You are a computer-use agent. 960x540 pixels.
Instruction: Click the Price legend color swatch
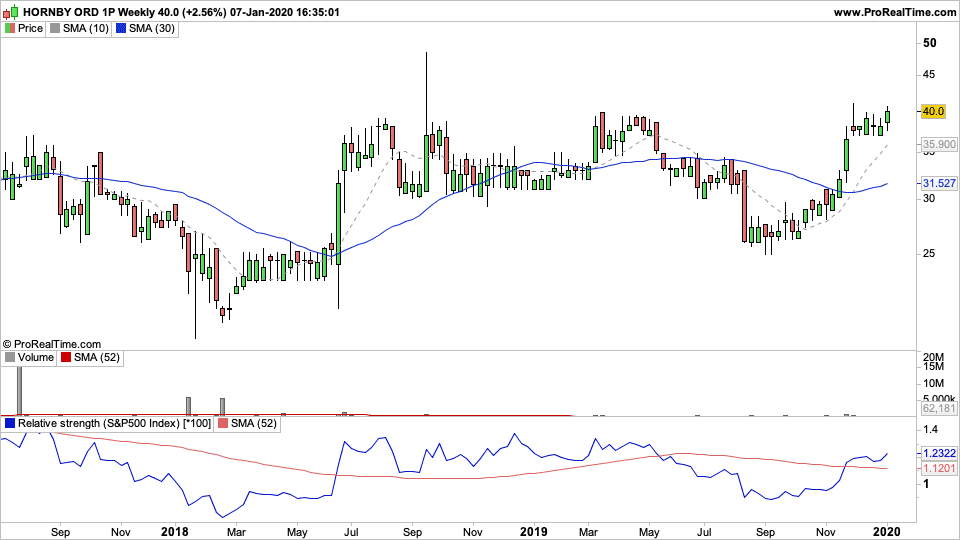click(10, 28)
